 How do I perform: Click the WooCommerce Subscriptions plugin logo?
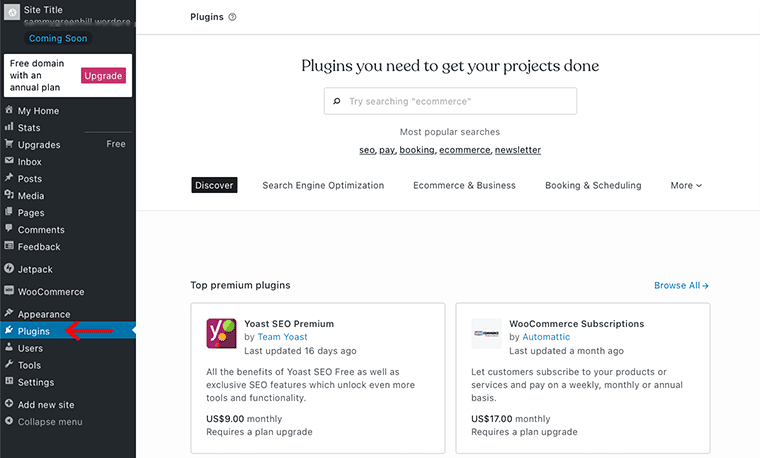click(486, 333)
